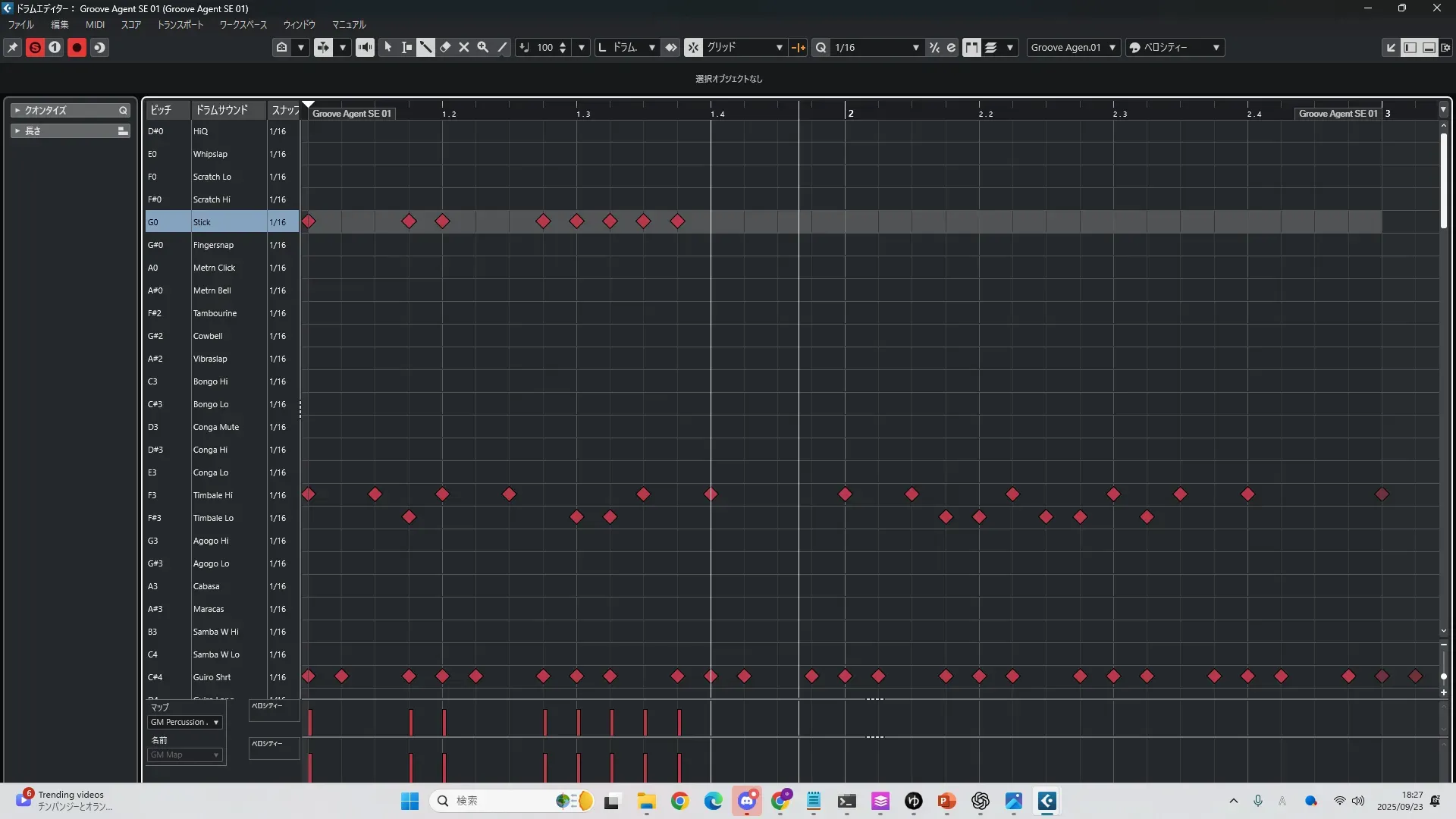Select the Timbale Hi drum row
Viewport: 1456px width, 819px height.
(212, 495)
